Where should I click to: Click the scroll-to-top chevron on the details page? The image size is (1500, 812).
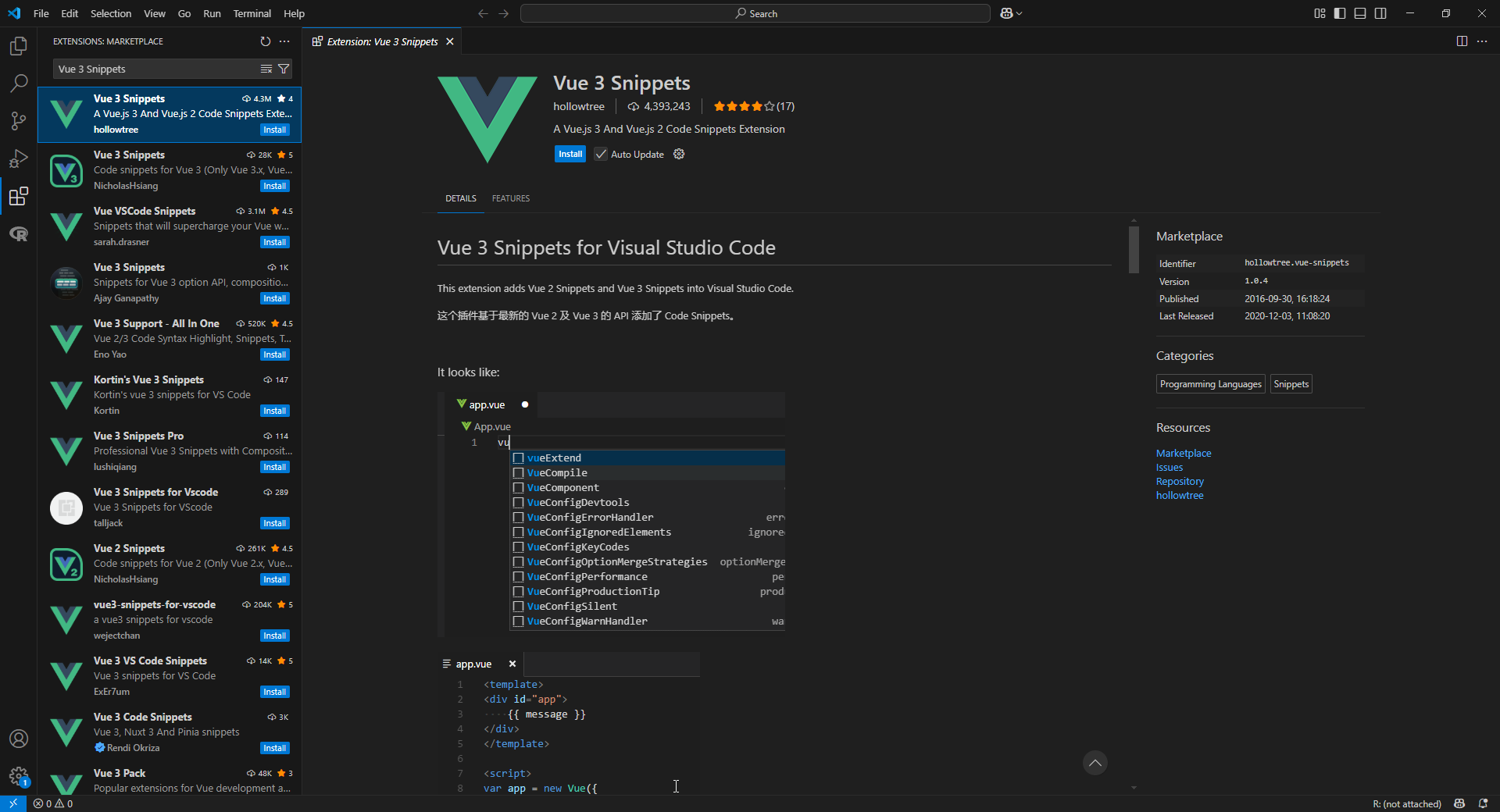point(1095,763)
